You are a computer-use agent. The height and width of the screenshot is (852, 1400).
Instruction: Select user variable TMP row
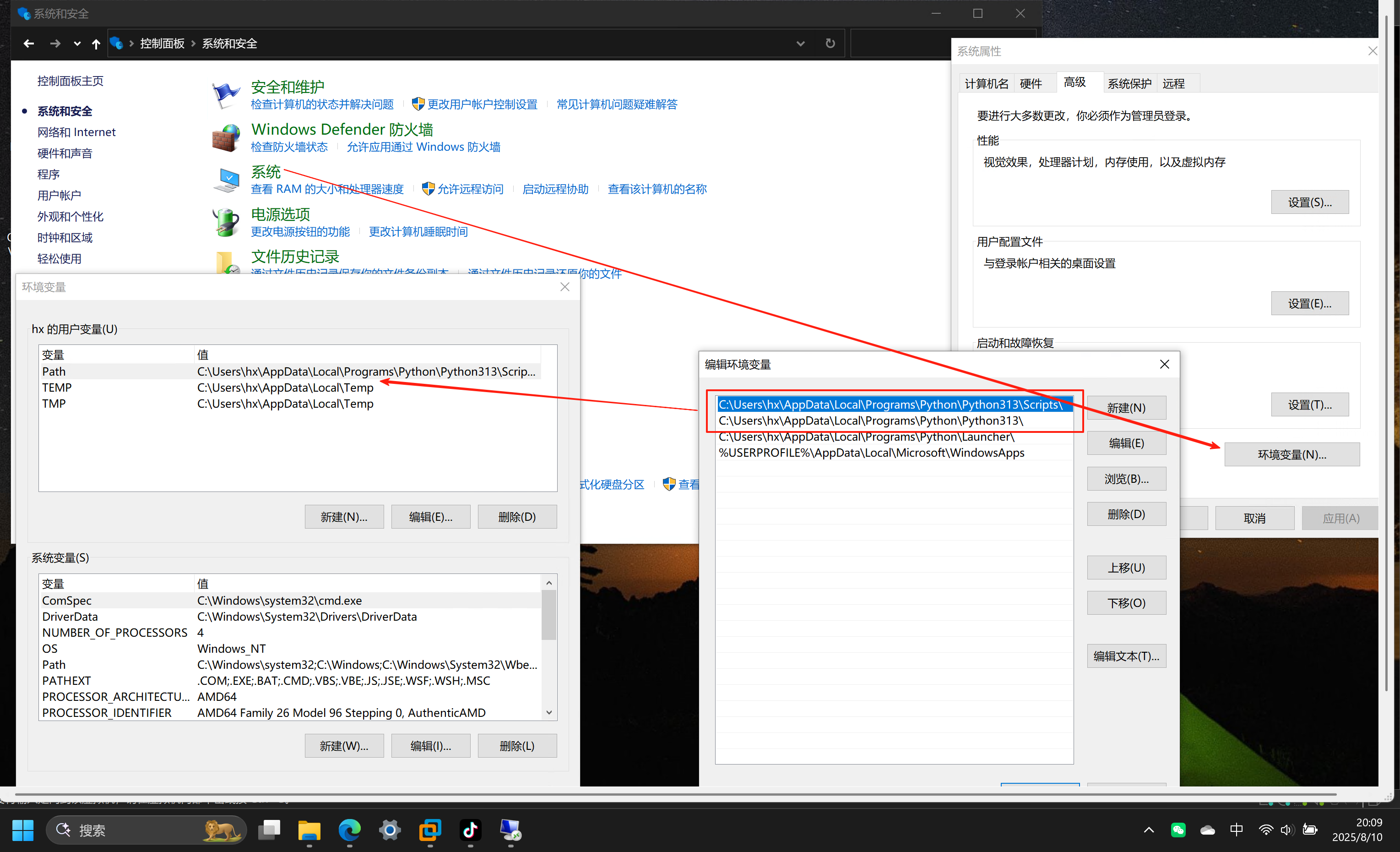click(x=289, y=404)
